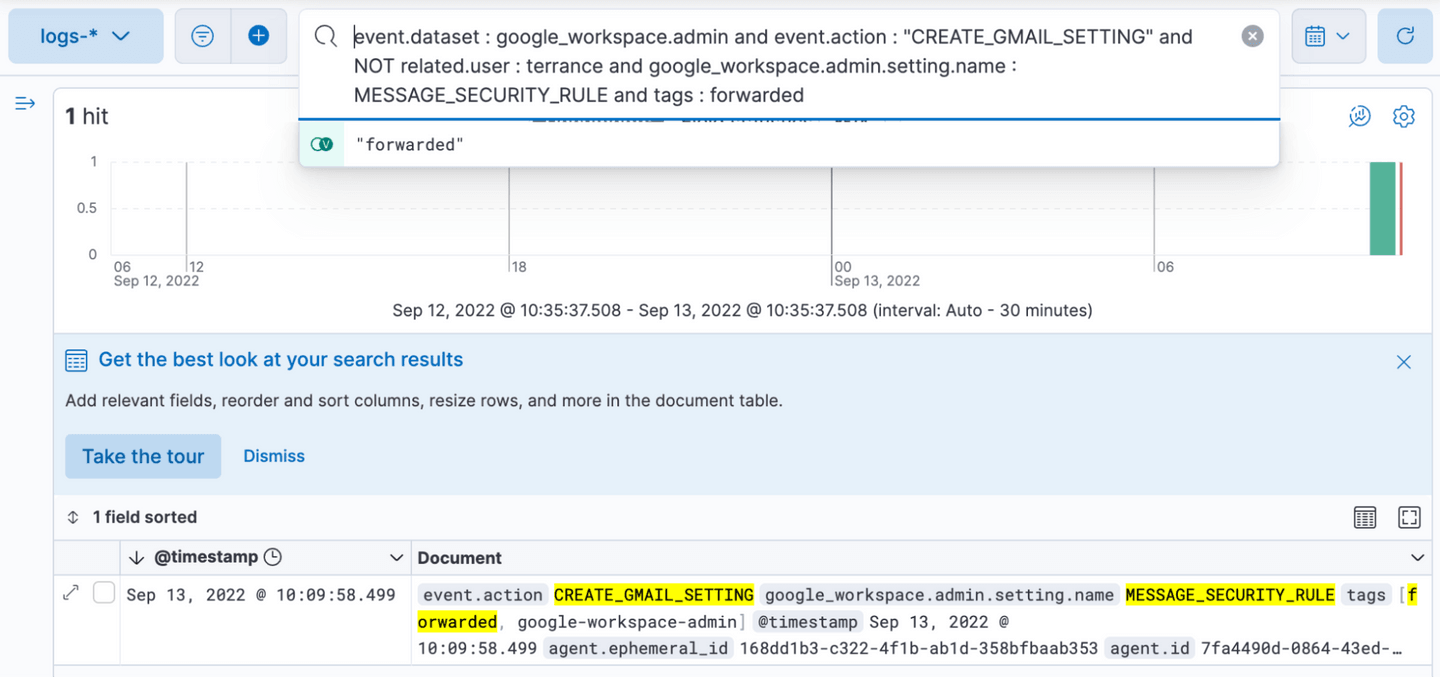Open chart options gear icon

1403,117
